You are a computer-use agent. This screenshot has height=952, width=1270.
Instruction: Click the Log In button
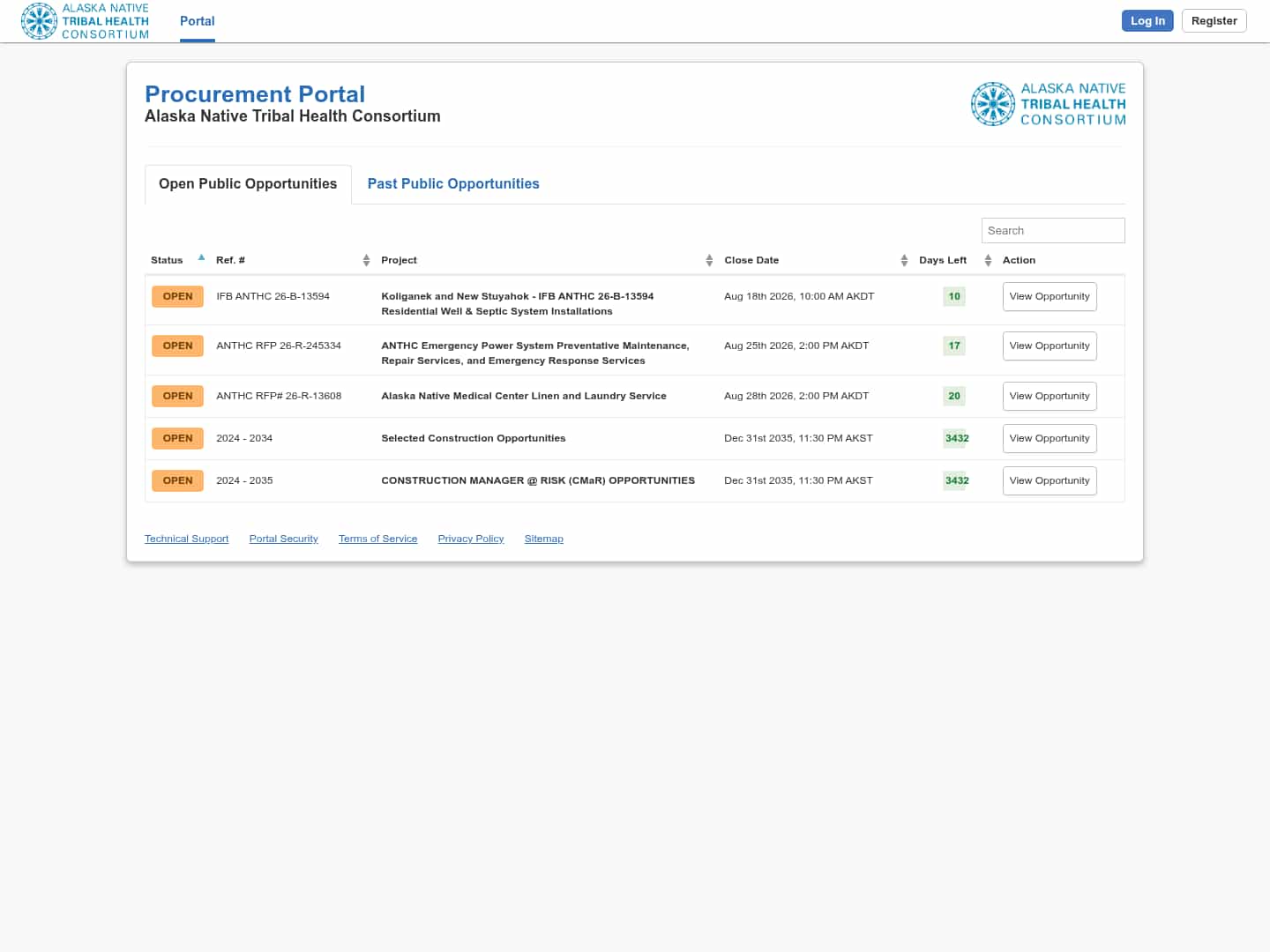click(1147, 21)
